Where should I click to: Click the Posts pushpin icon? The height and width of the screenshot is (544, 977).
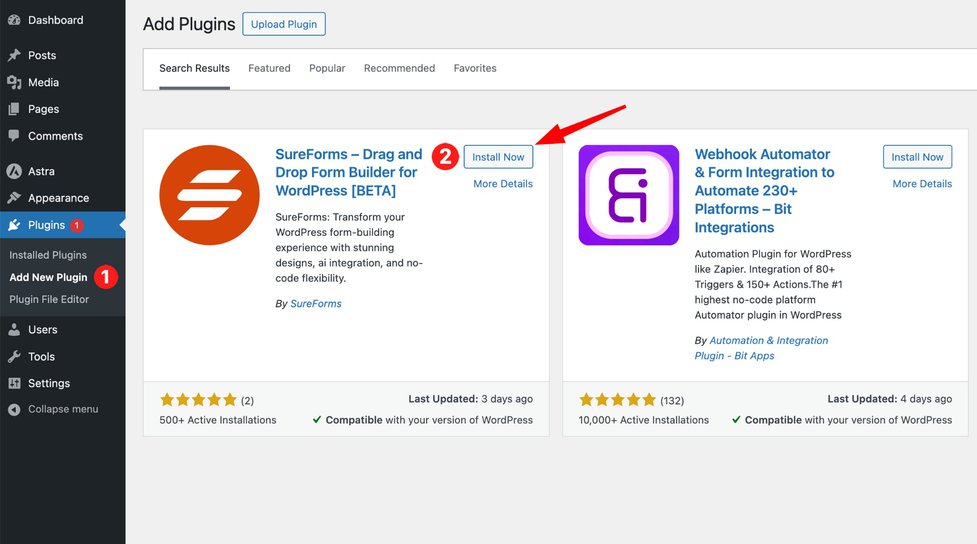pyautogui.click(x=14, y=55)
